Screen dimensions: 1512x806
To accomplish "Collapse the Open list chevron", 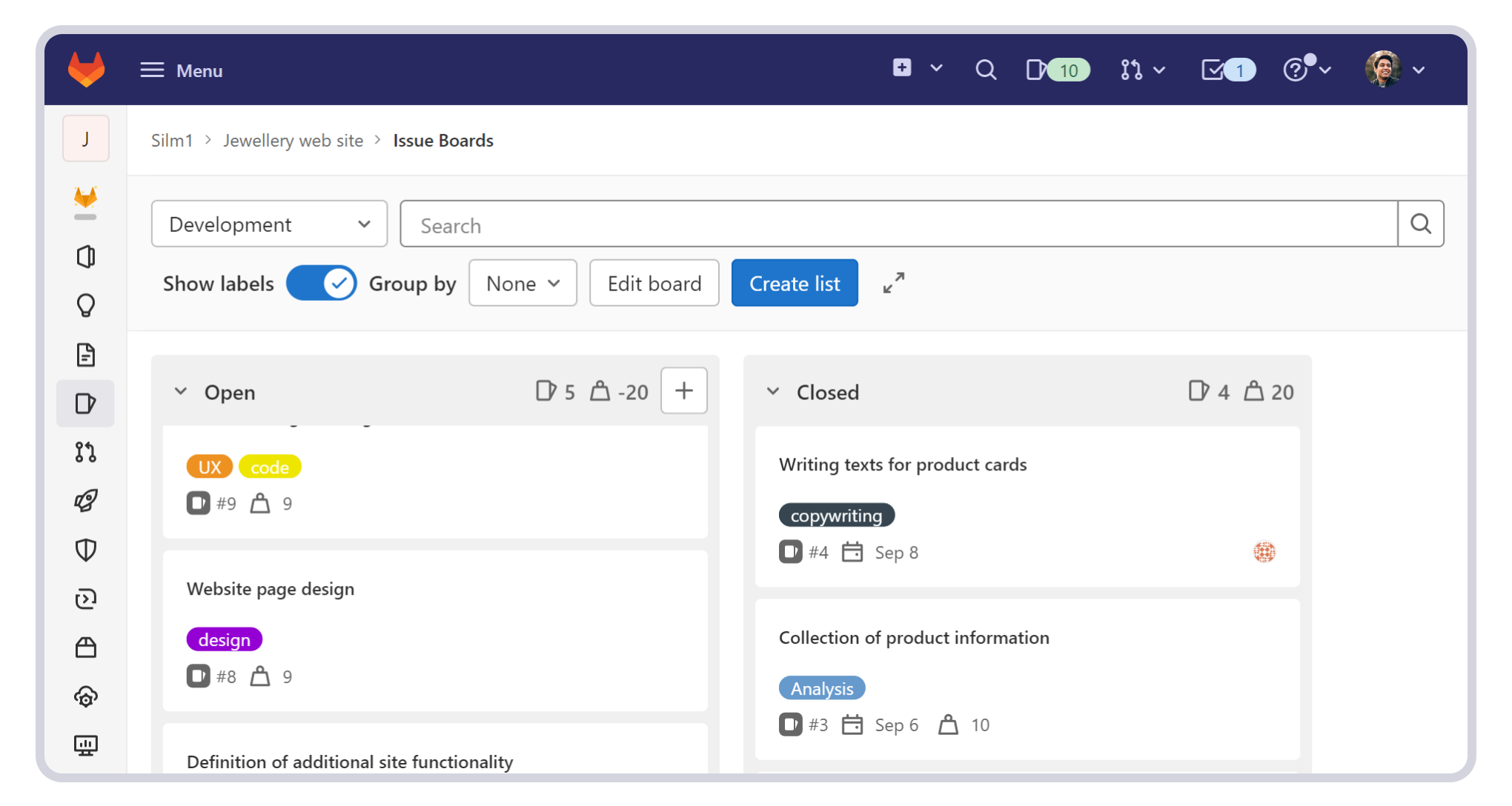I will pos(181,391).
